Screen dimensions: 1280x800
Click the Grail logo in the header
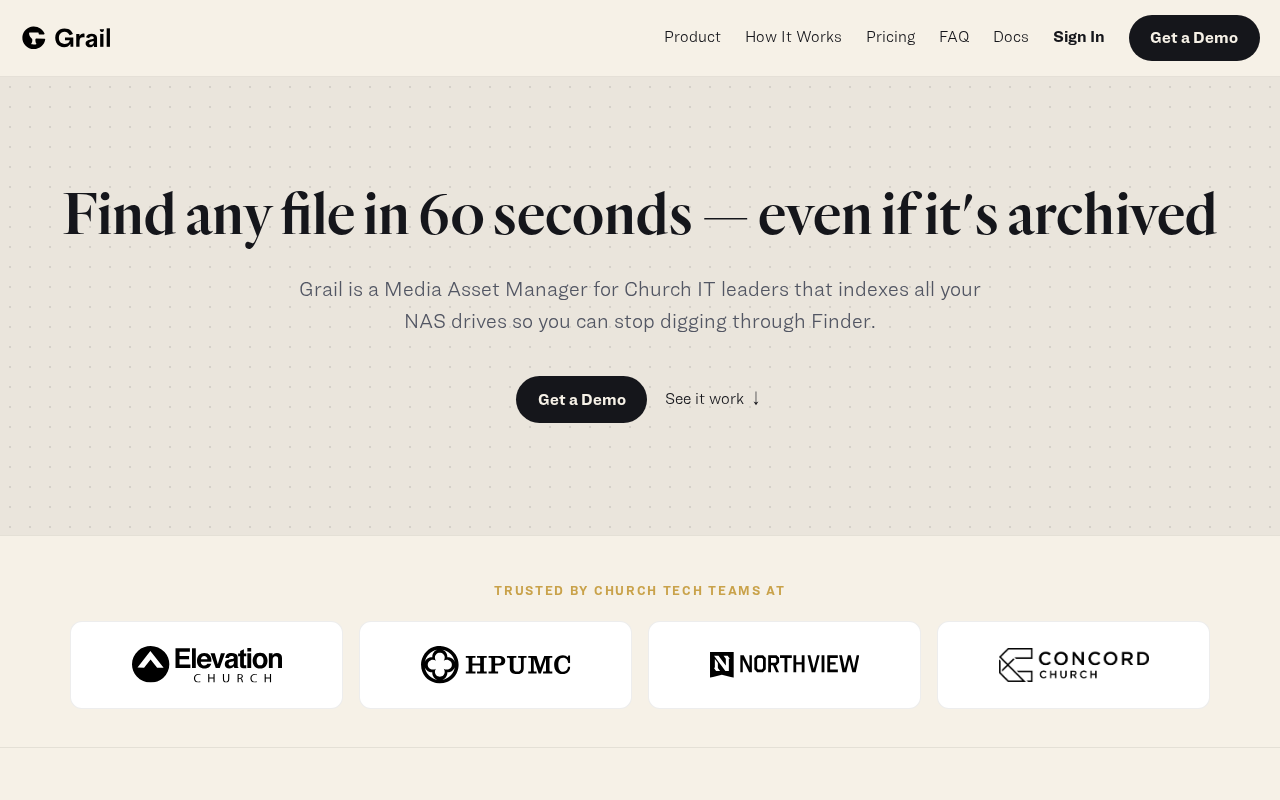[x=66, y=38]
